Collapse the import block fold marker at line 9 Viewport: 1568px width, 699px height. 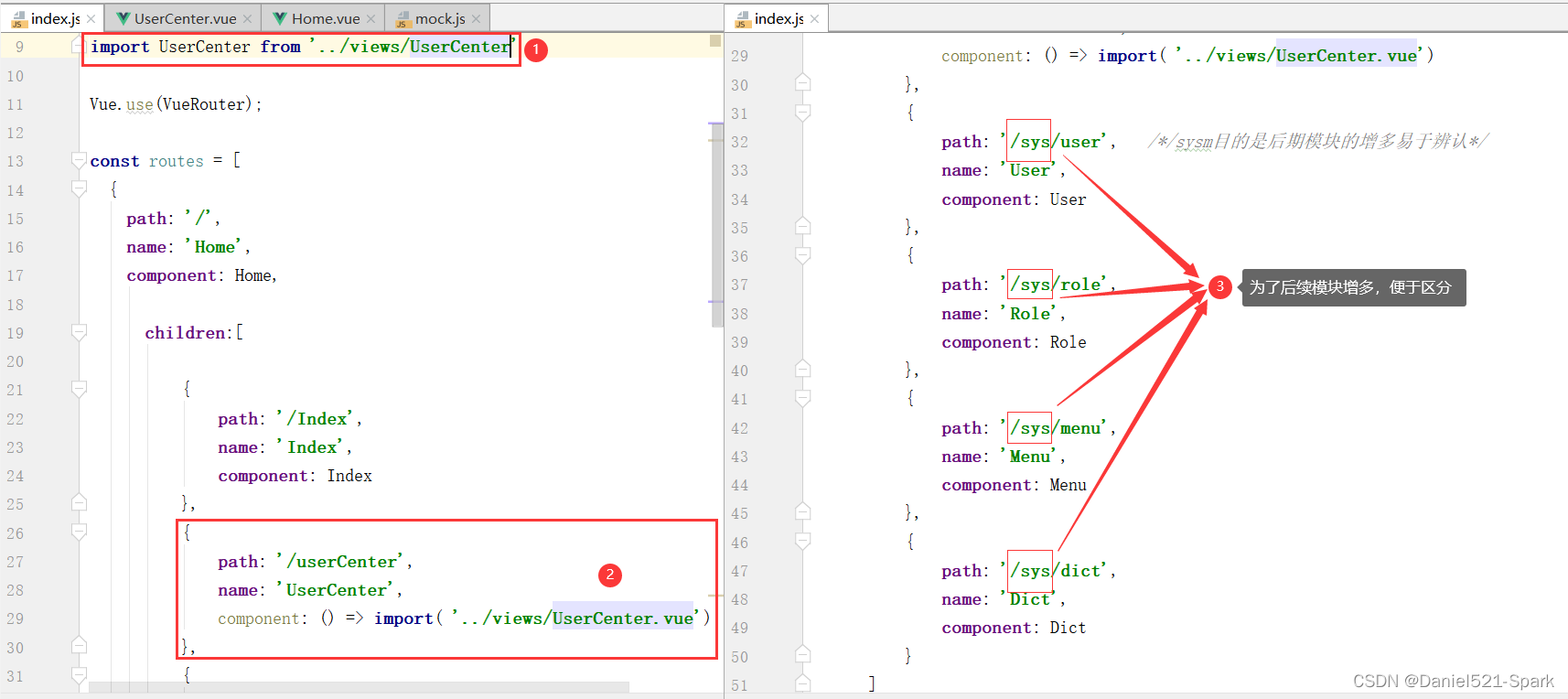point(79,47)
